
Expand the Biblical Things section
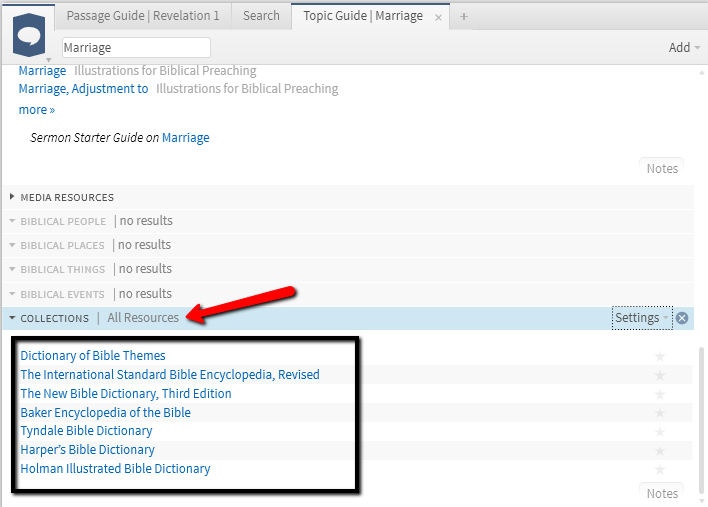click(x=12, y=269)
